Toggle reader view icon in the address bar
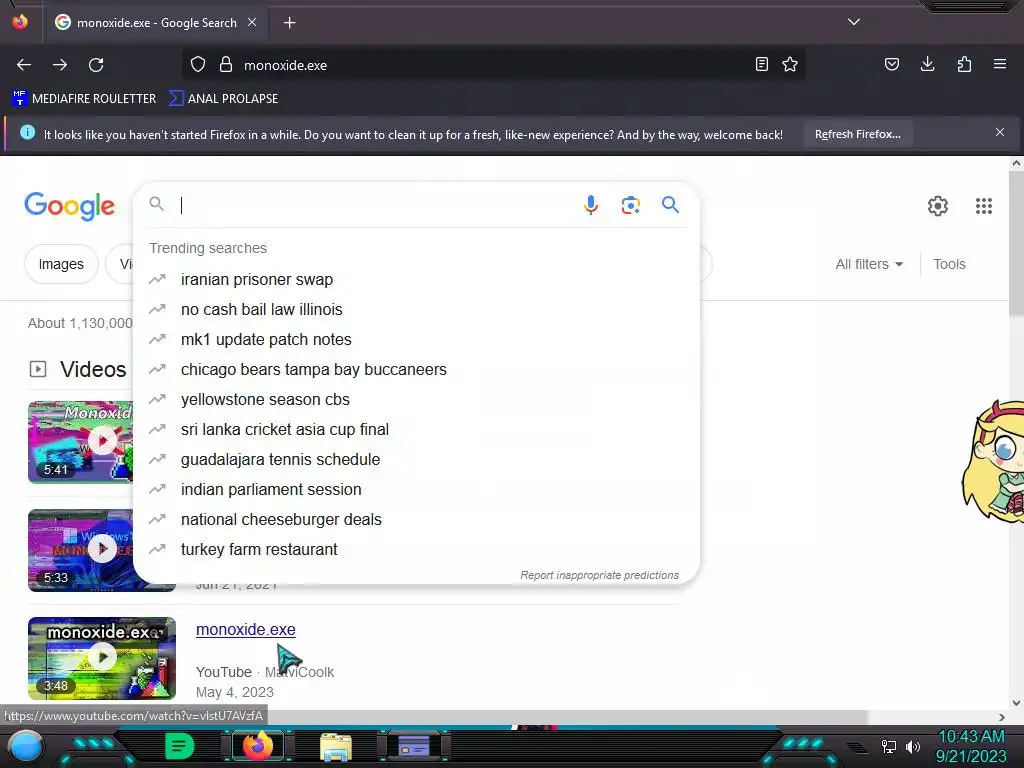This screenshot has width=1024, height=768. [x=761, y=64]
